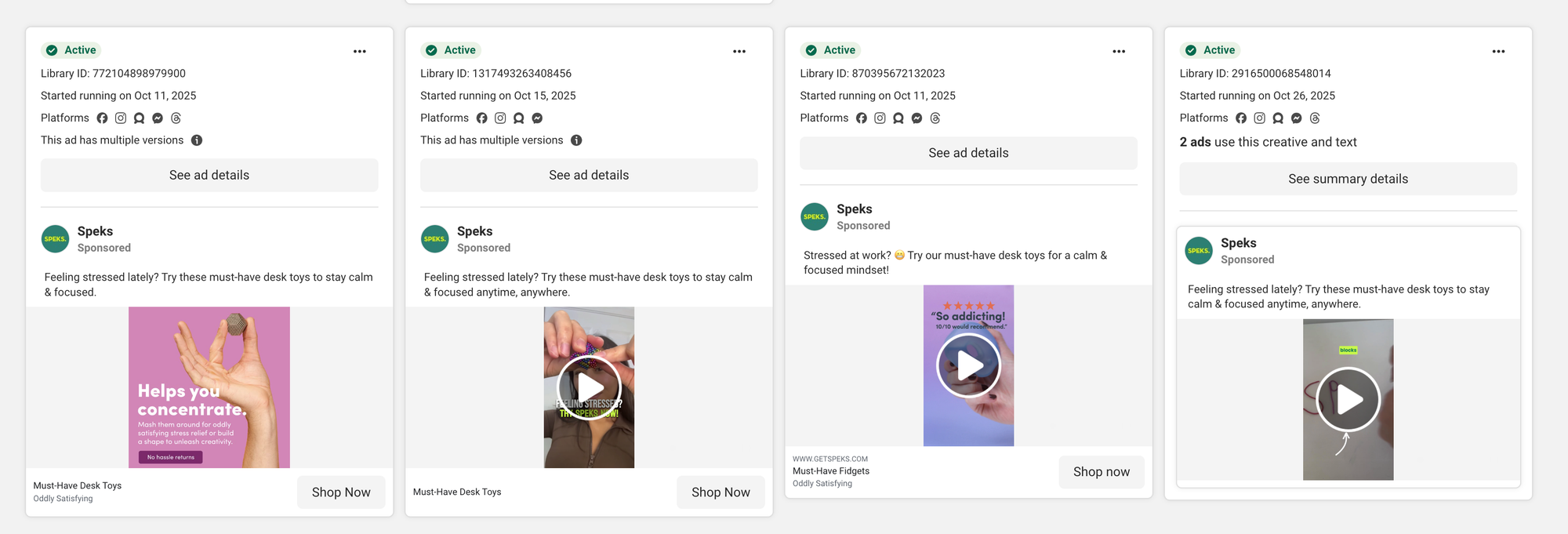The width and height of the screenshot is (1568, 534).
Task: Click 'See ad details' on first ad
Action: coord(209,176)
